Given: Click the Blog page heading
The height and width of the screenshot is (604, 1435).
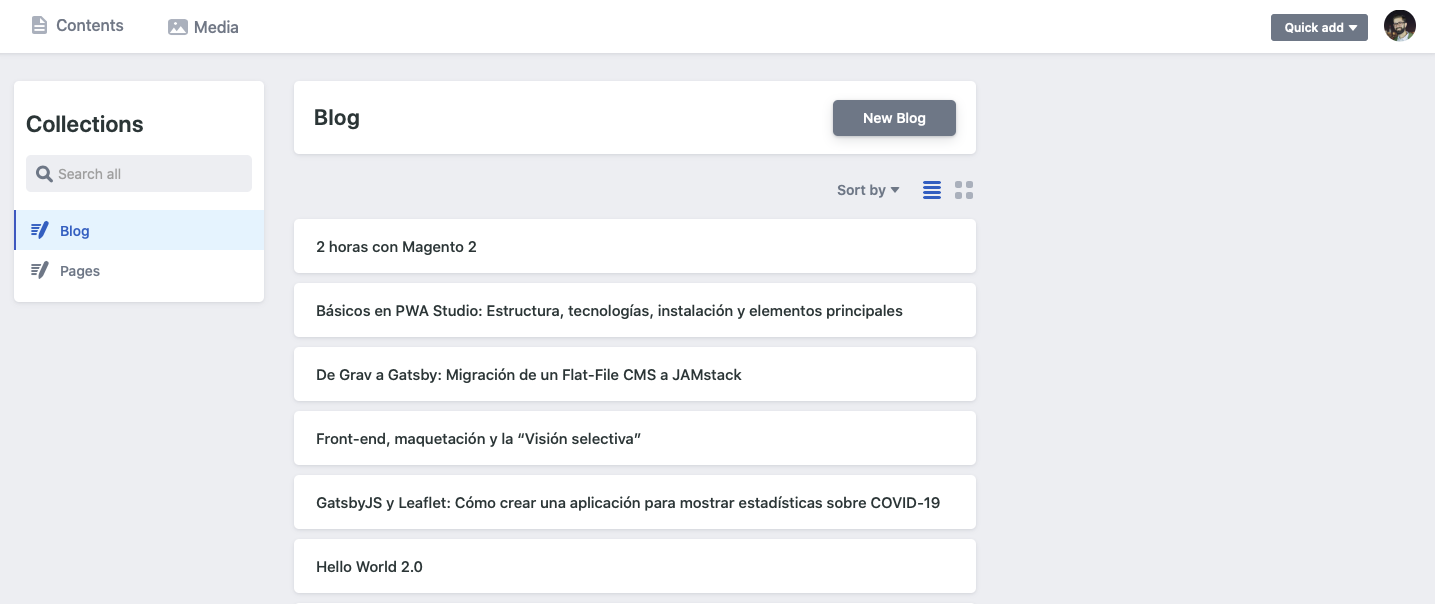Looking at the screenshot, I should tap(337, 118).
